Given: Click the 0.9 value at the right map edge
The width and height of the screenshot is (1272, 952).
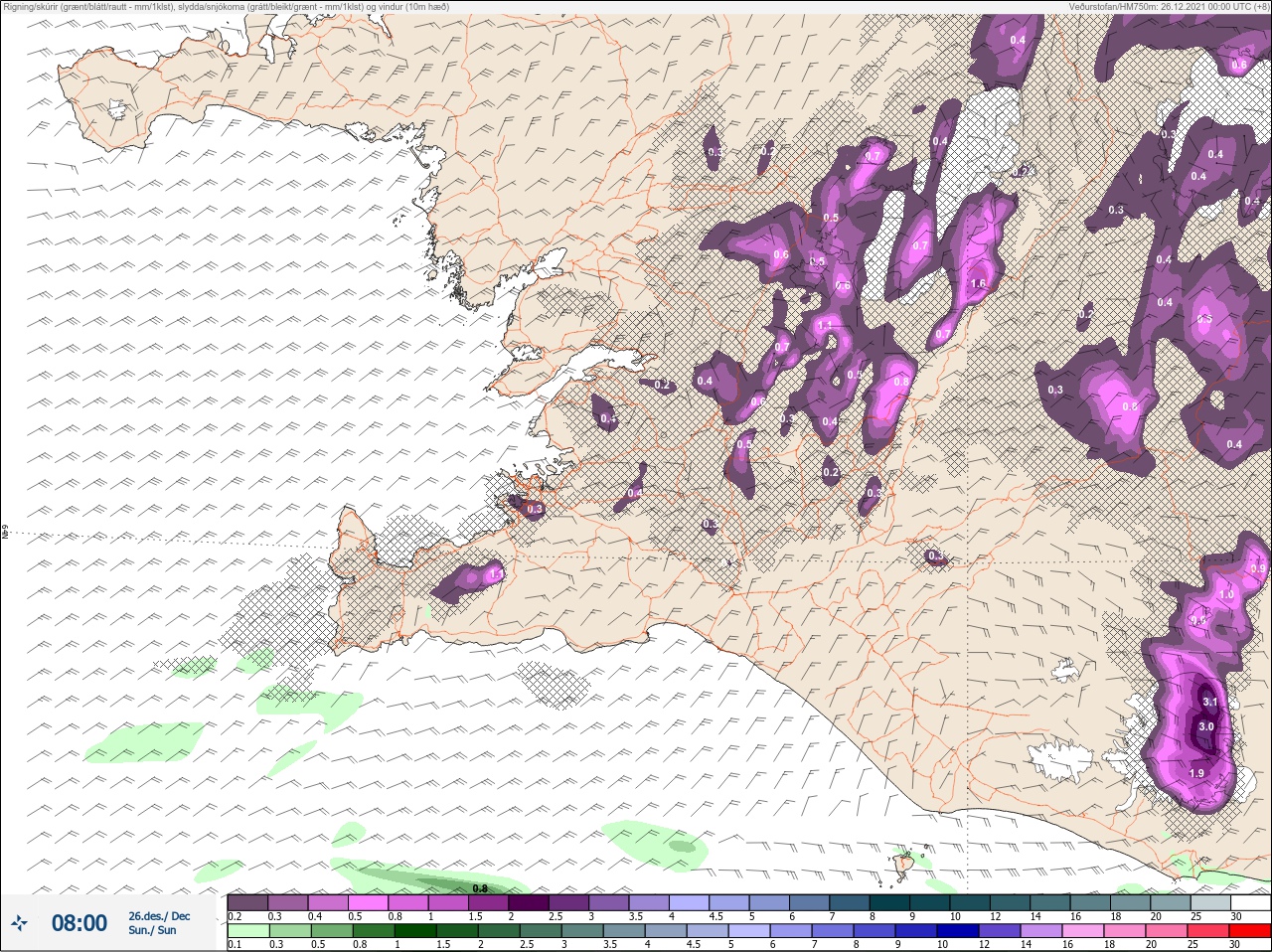Looking at the screenshot, I should point(1258,568).
